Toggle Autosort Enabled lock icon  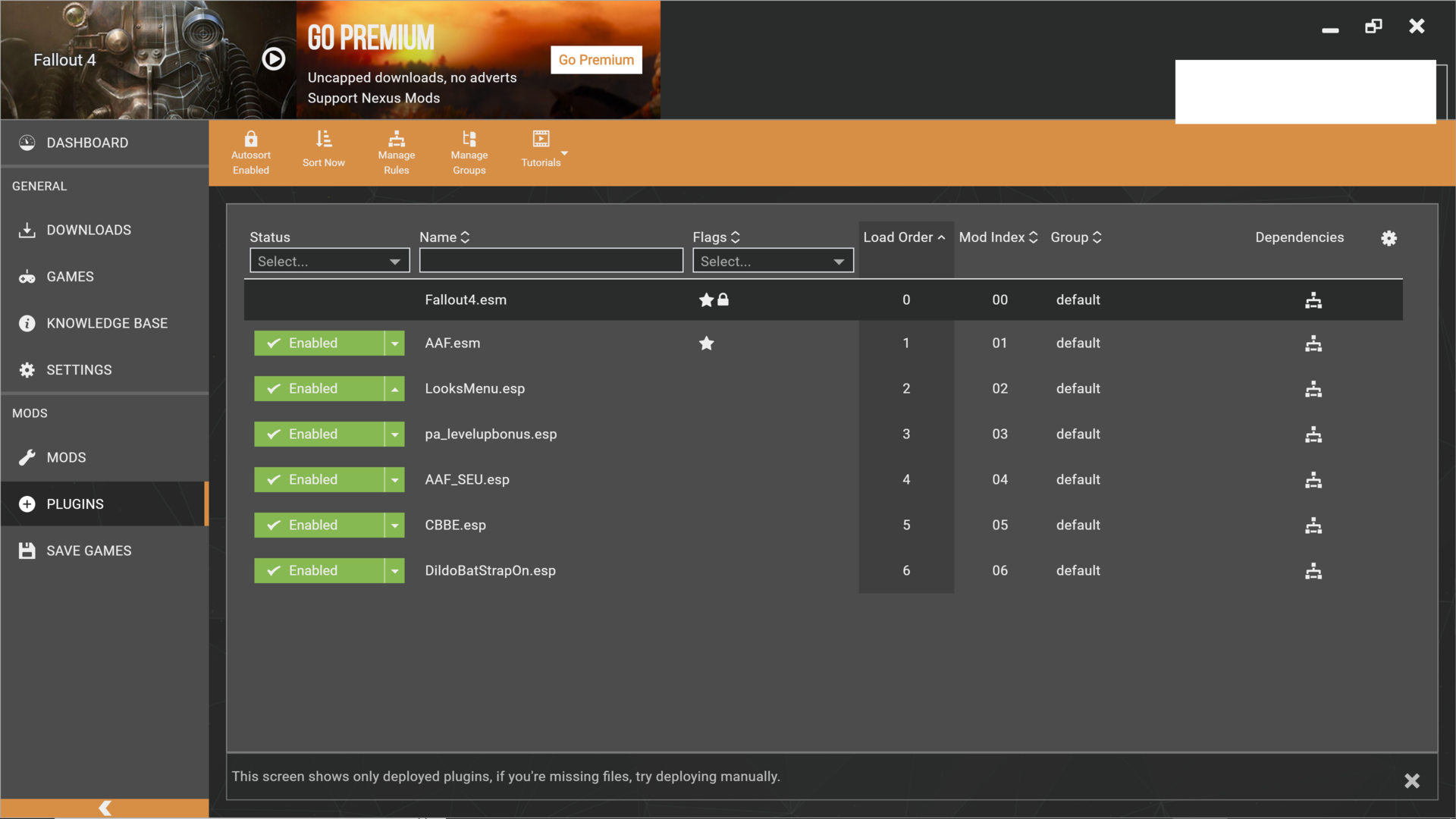pyautogui.click(x=251, y=140)
